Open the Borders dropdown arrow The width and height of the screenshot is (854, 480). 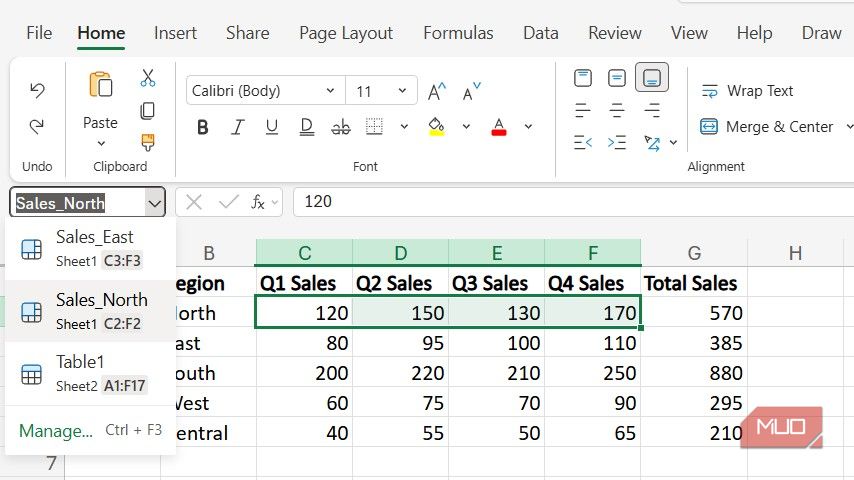tap(404, 126)
